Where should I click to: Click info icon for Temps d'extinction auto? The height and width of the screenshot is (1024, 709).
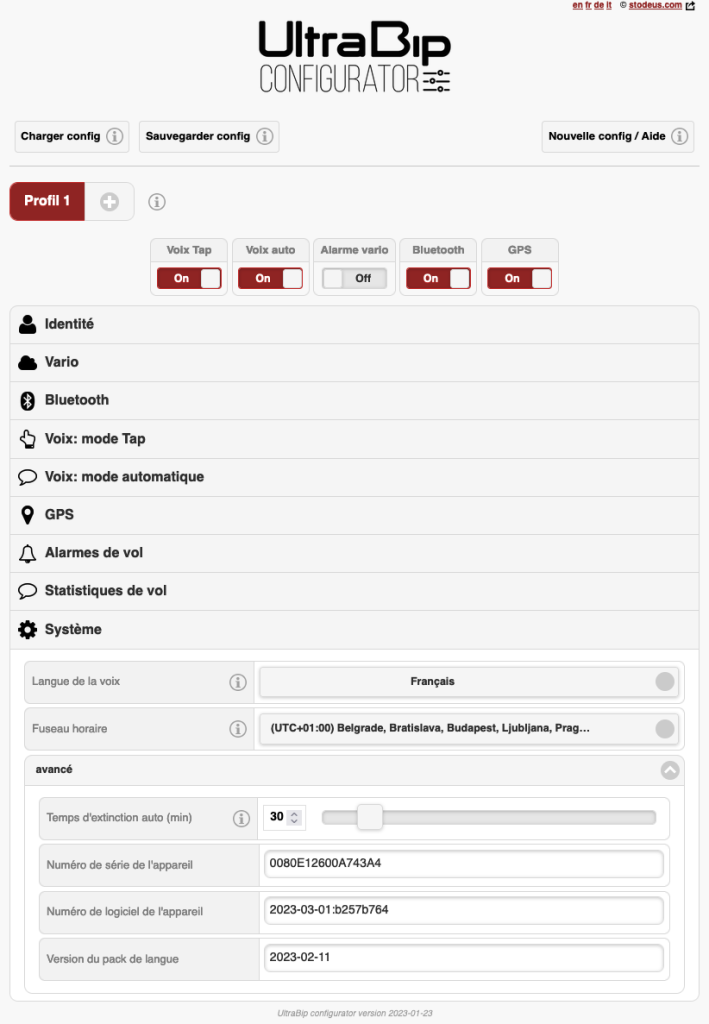coord(241,818)
